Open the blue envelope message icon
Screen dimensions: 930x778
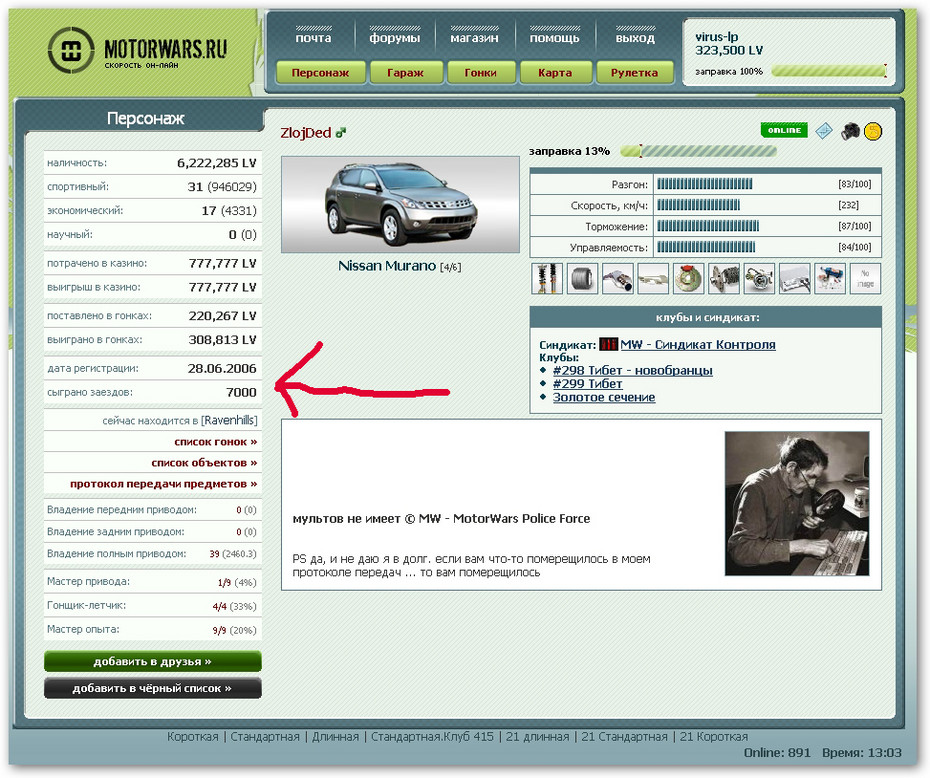tap(823, 131)
